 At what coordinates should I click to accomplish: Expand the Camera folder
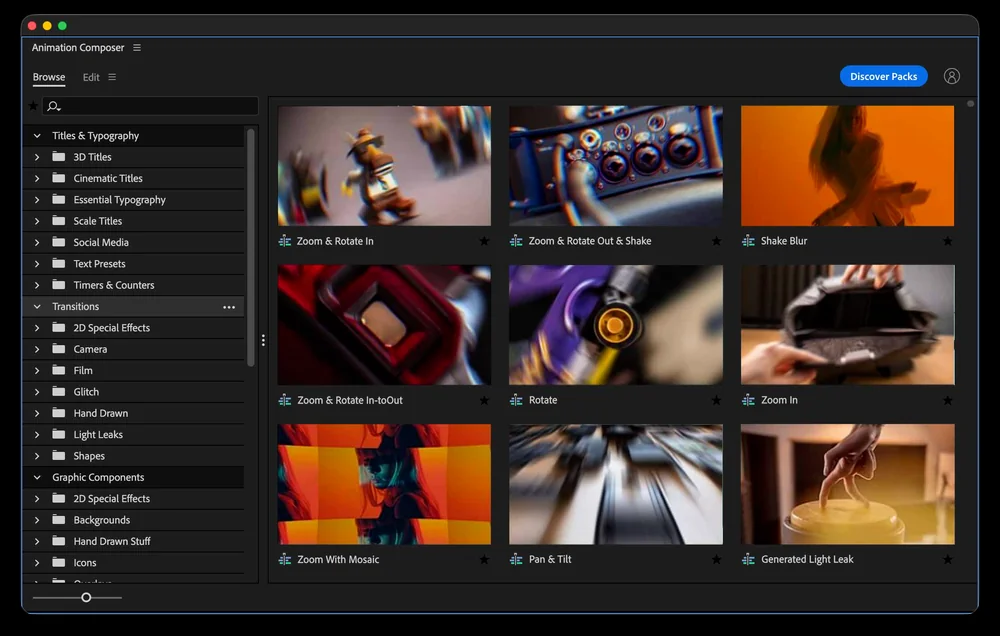[37, 349]
